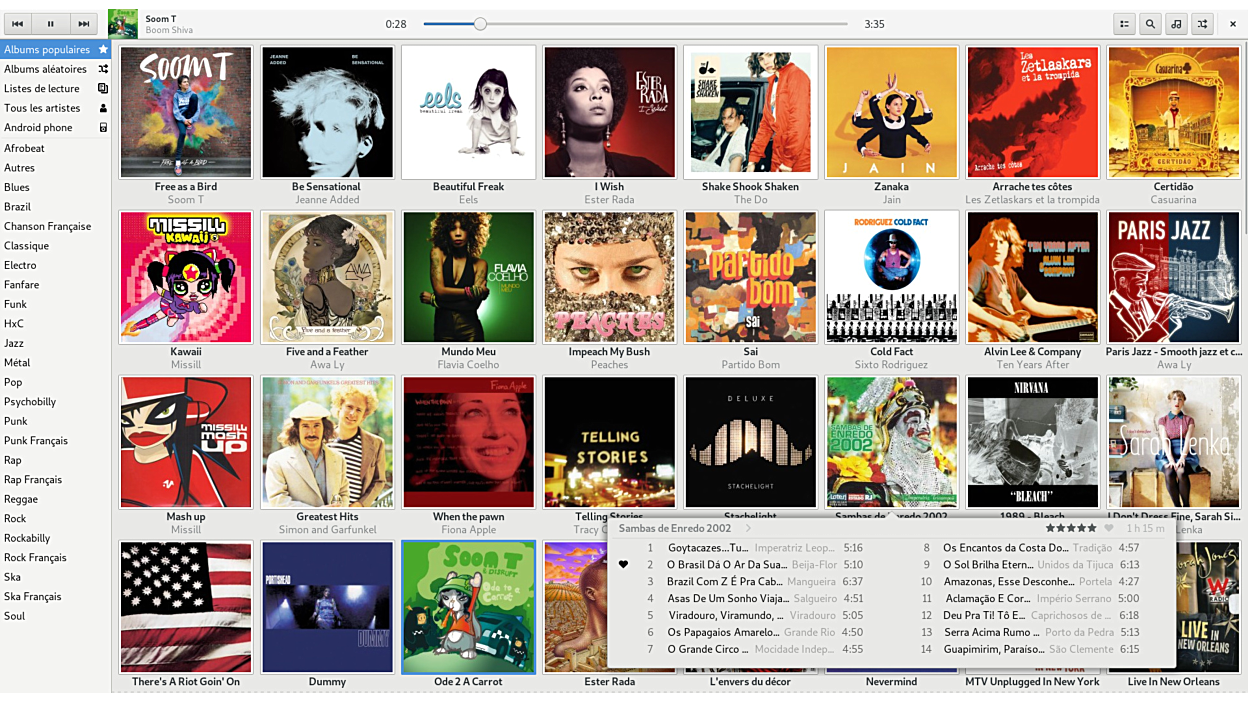Click the now-playing Soom T cover thumbnail
The height and width of the screenshot is (702, 1248).
click(123, 24)
